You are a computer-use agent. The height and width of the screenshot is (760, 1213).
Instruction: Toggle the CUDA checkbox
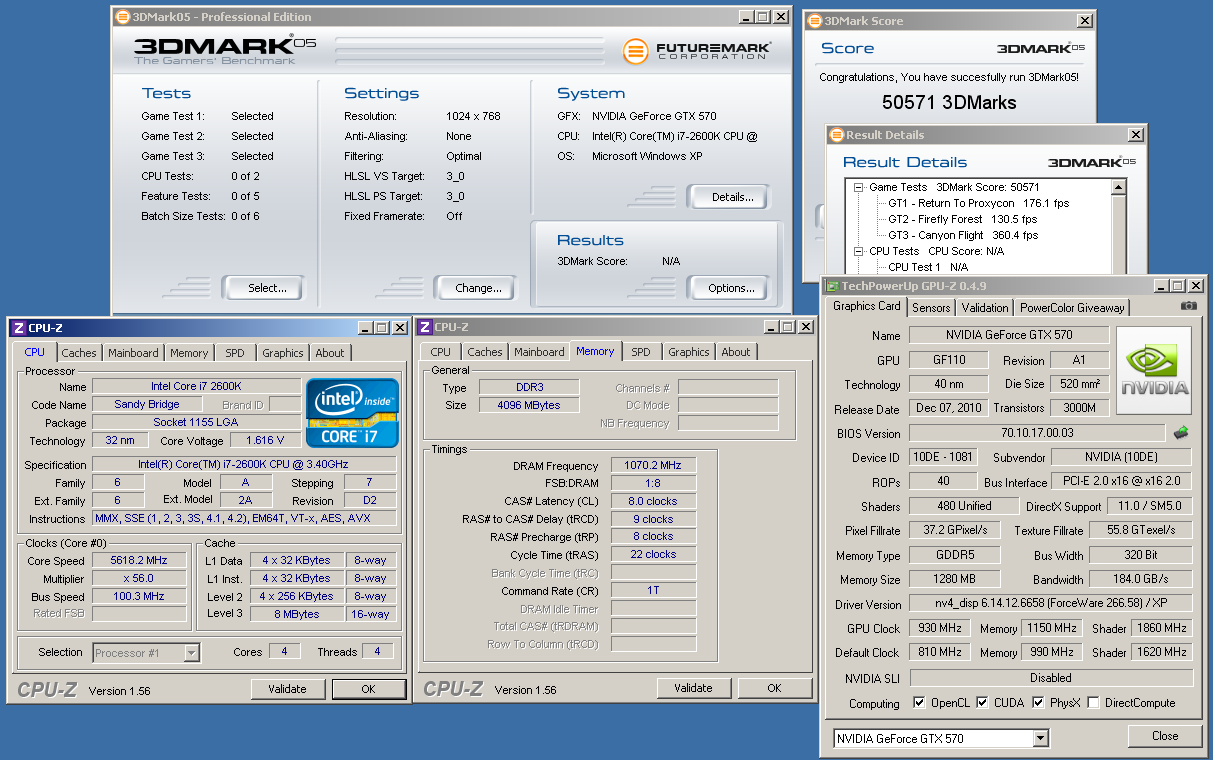(982, 703)
